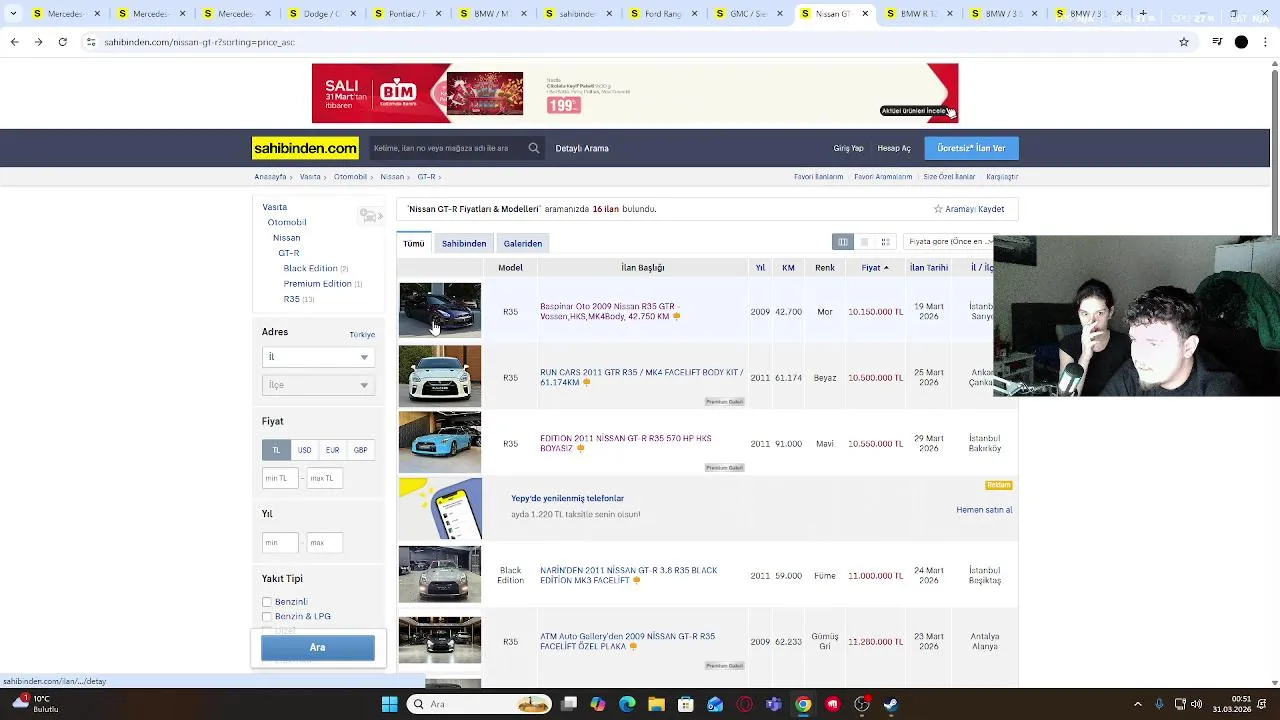This screenshot has height=720, width=1280.
Task: Open File Explorer from the taskbar
Action: pos(656,704)
